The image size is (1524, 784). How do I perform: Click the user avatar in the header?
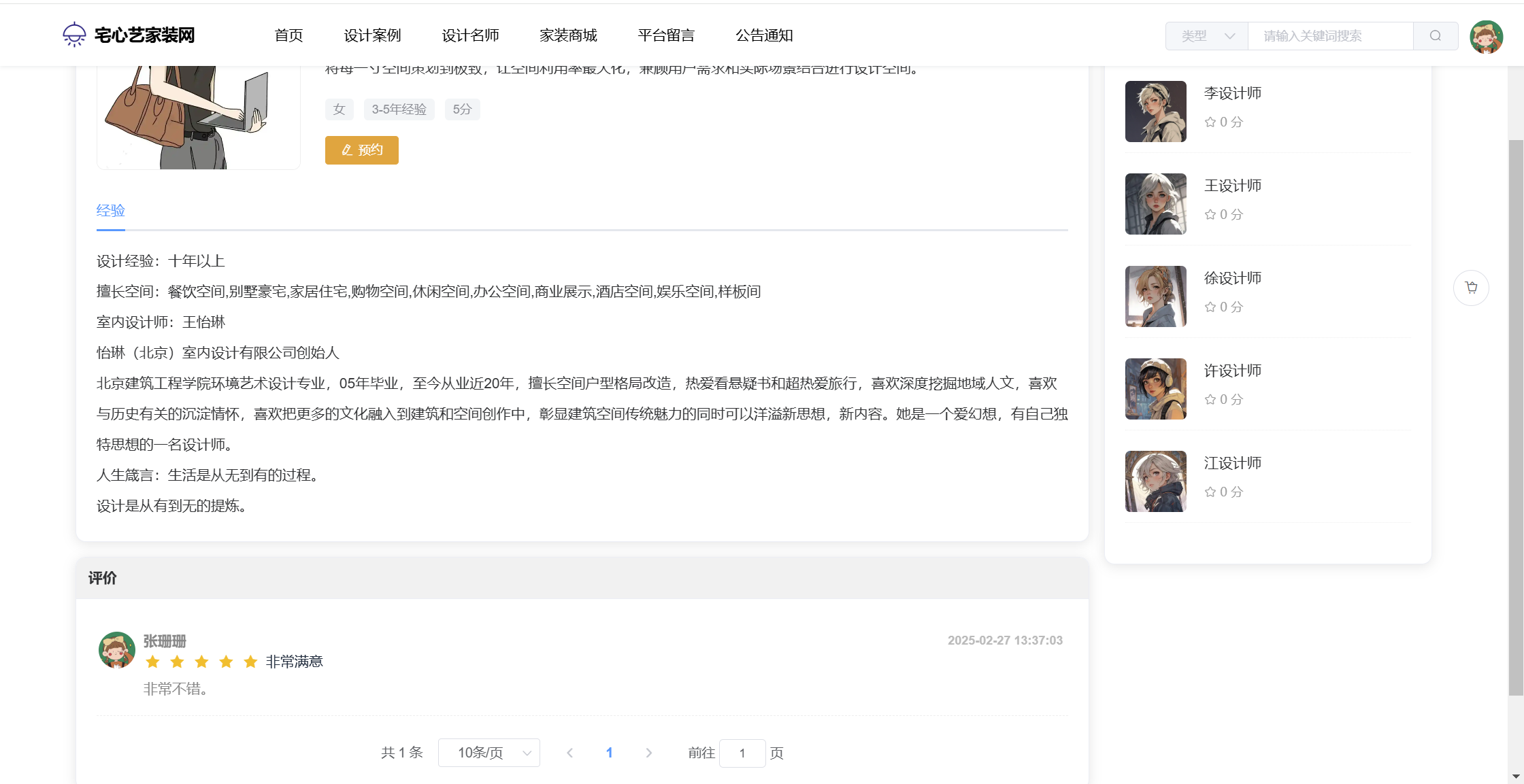[1486, 36]
